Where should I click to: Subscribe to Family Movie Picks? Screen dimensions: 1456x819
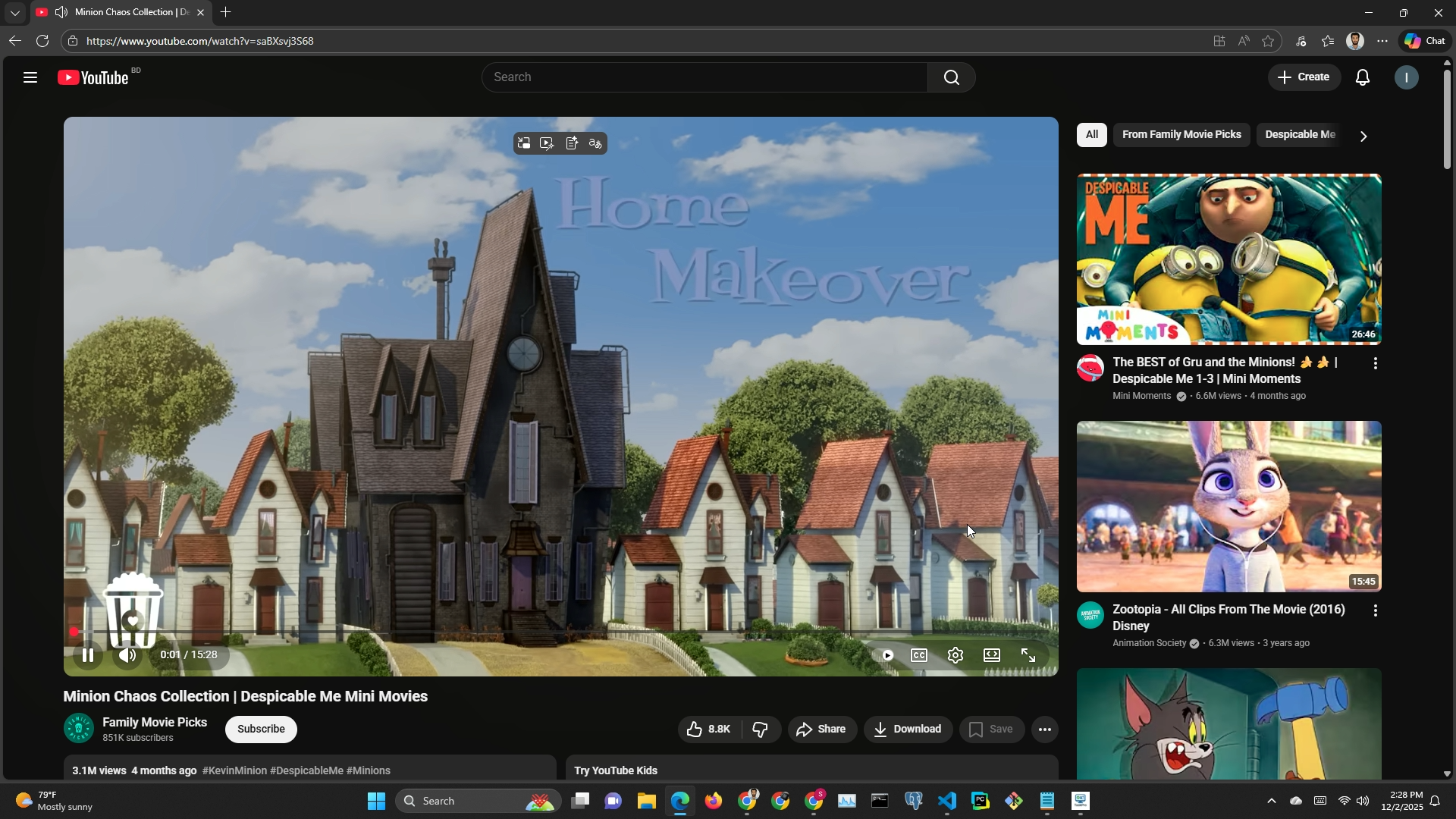coord(261,730)
